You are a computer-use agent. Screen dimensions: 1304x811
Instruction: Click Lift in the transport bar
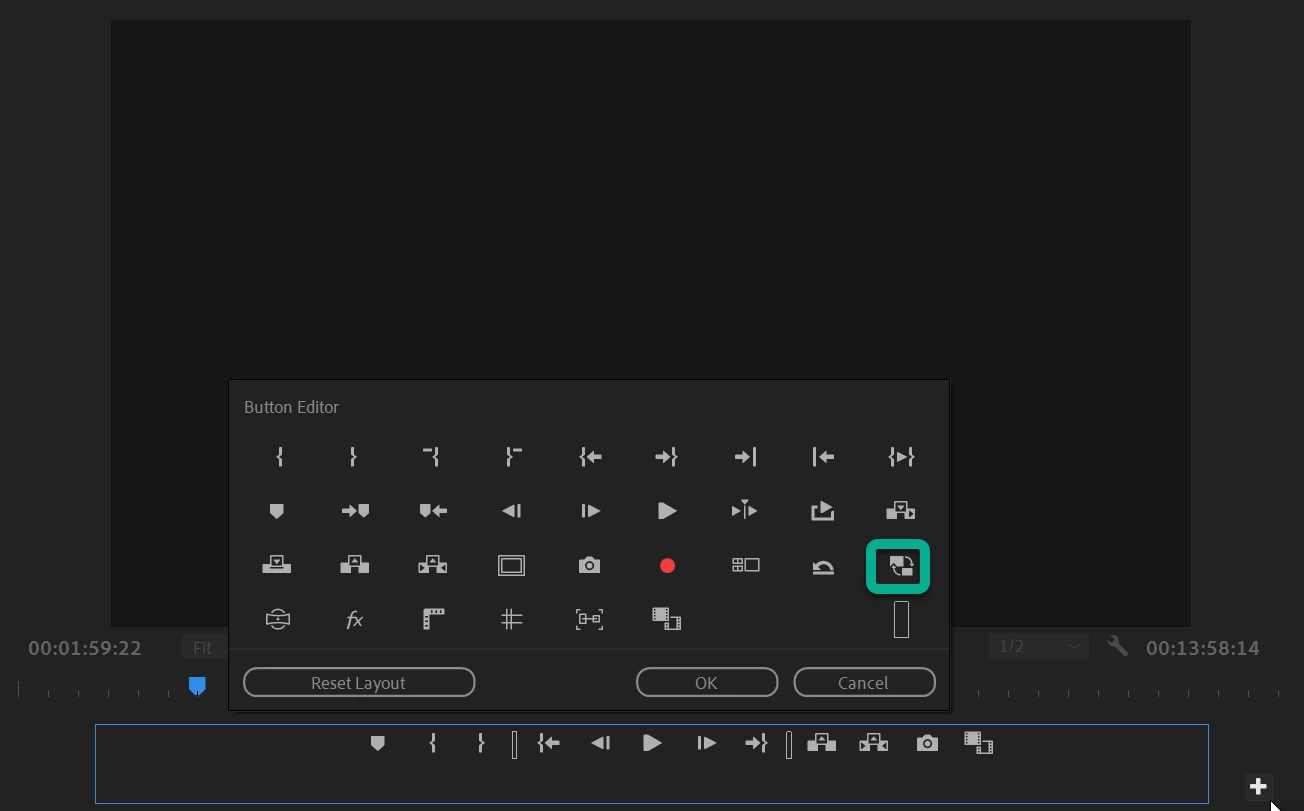pos(822,742)
